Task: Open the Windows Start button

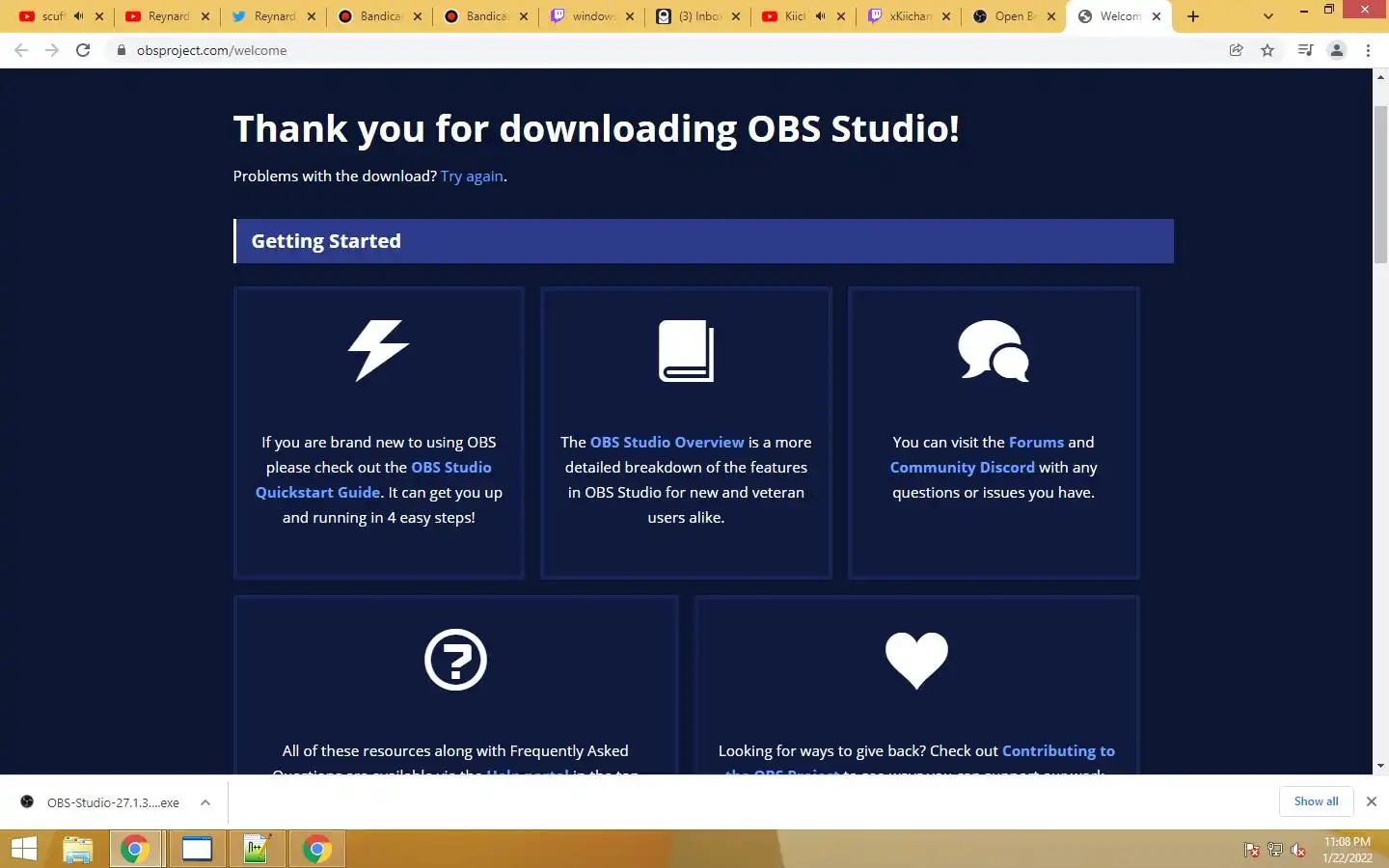Action: coord(23,849)
